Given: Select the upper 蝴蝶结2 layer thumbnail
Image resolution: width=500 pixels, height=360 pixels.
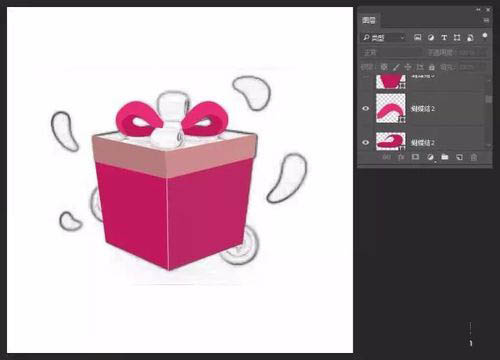Looking at the screenshot, I should click(391, 108).
